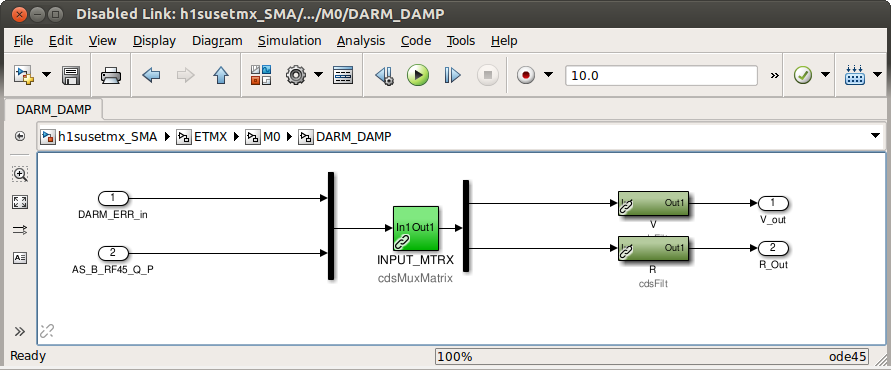The height and width of the screenshot is (370, 891).
Task: Expand the New Model dropdown arrow
Action: pos(47,75)
